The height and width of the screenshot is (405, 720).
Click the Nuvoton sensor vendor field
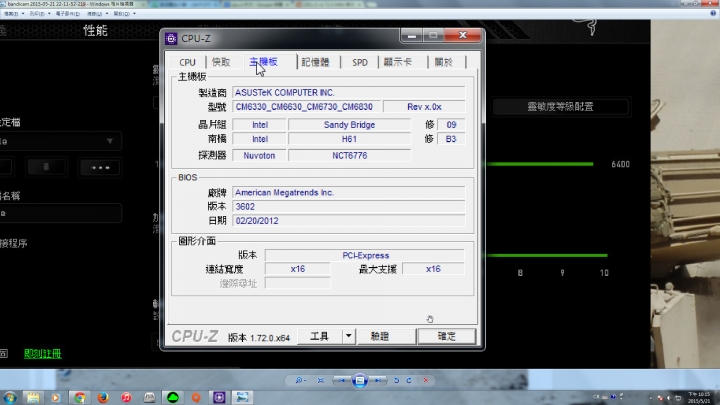coord(259,156)
